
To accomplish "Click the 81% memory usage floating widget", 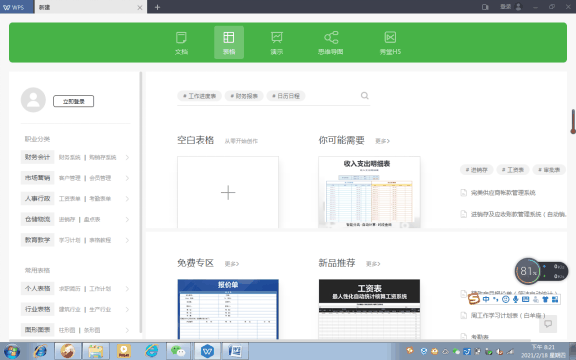I will click(528, 271).
